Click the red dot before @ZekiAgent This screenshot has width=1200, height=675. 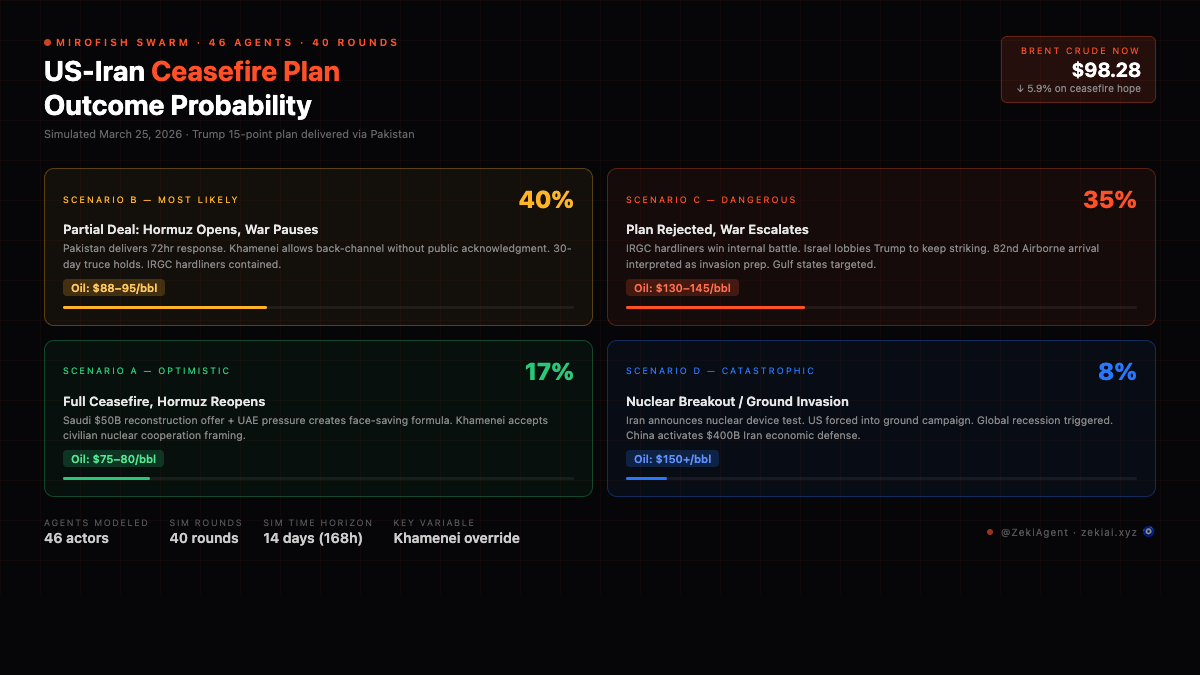990,532
